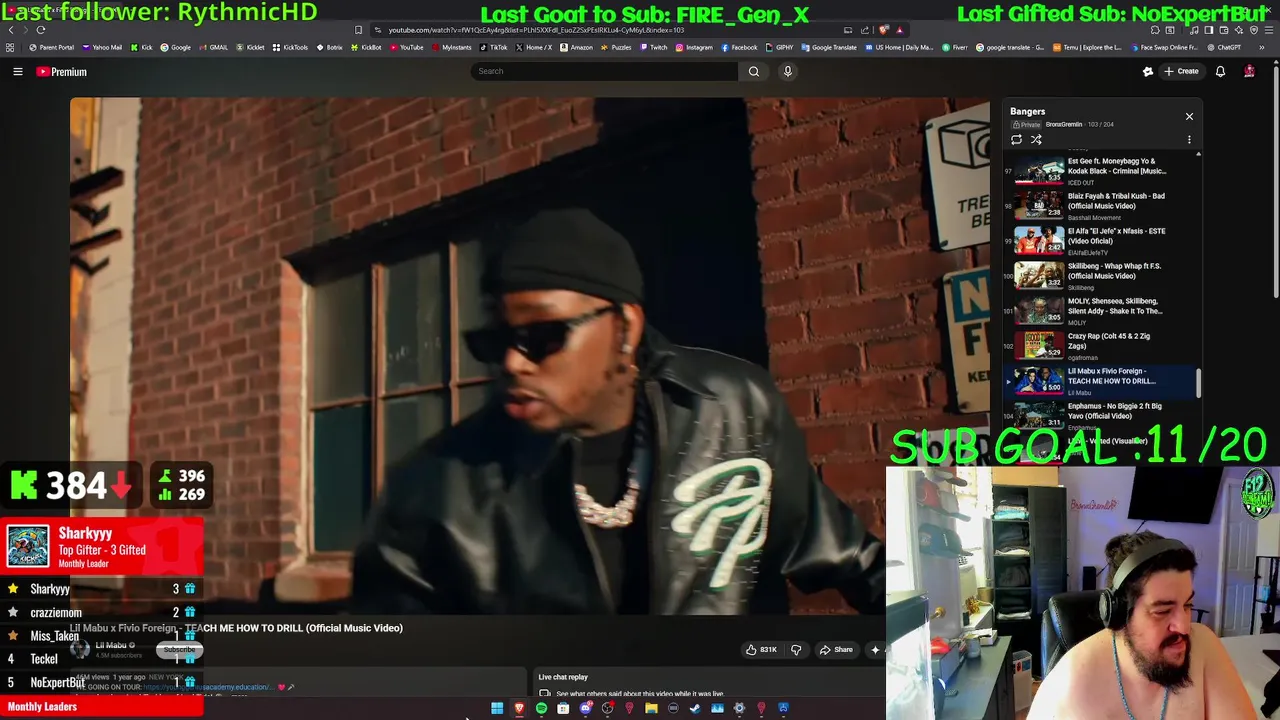Open Yahoo Mail bookmark
1280x720 pixels.
(102, 47)
